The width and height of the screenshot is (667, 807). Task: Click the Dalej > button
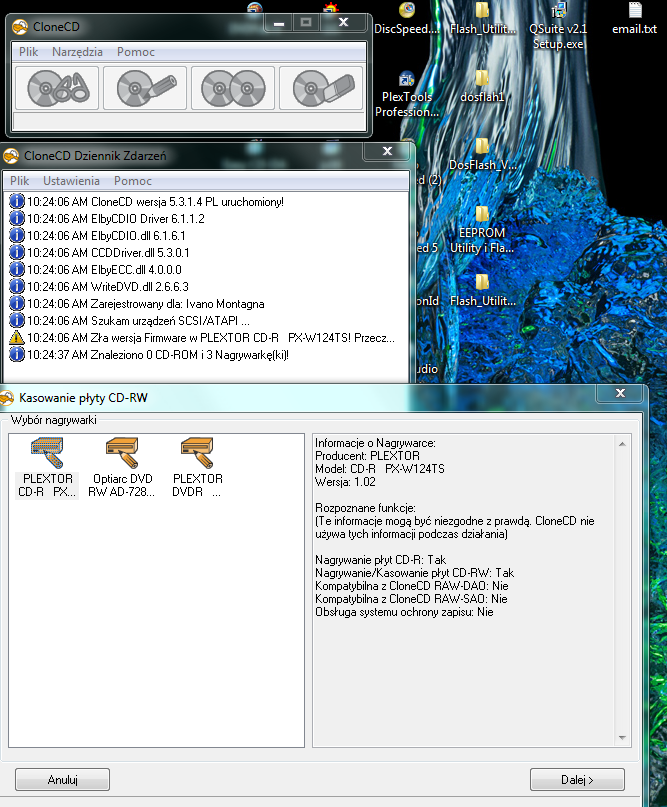point(577,779)
